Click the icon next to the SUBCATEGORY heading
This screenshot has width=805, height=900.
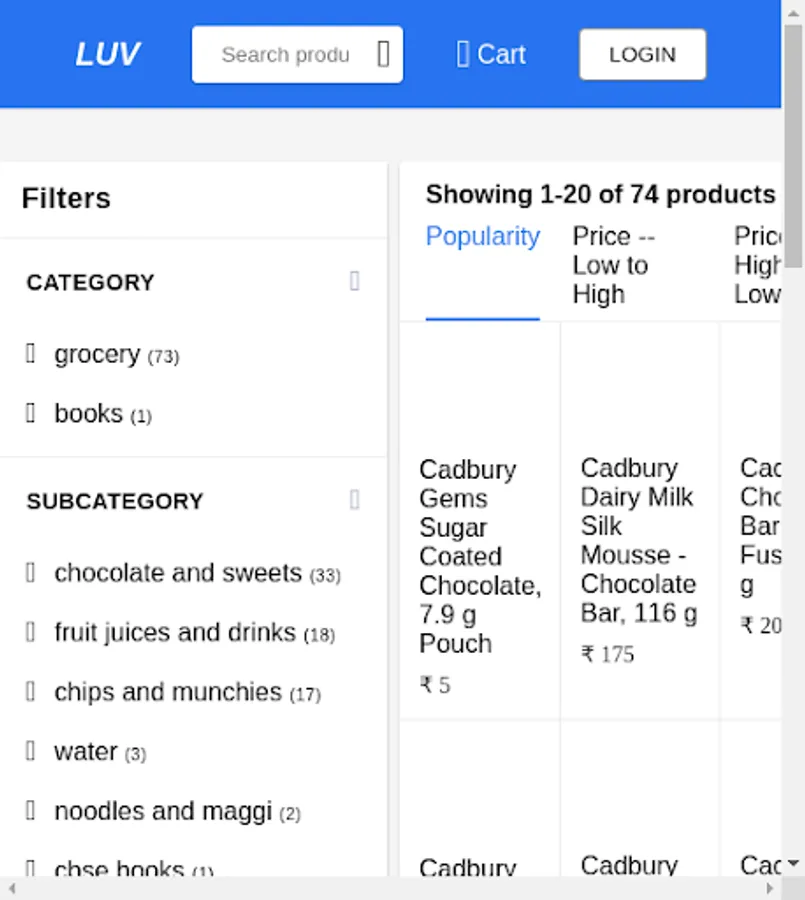pos(354,500)
